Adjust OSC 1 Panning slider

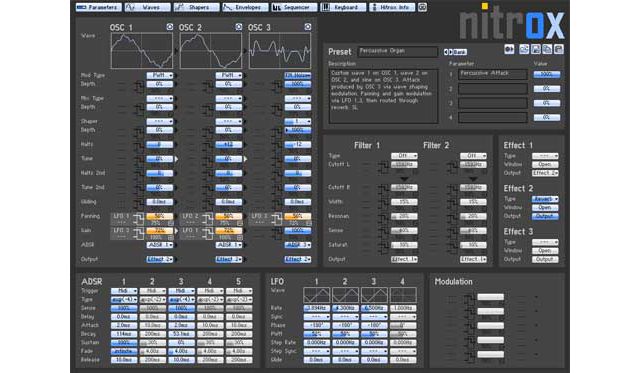pos(160,216)
